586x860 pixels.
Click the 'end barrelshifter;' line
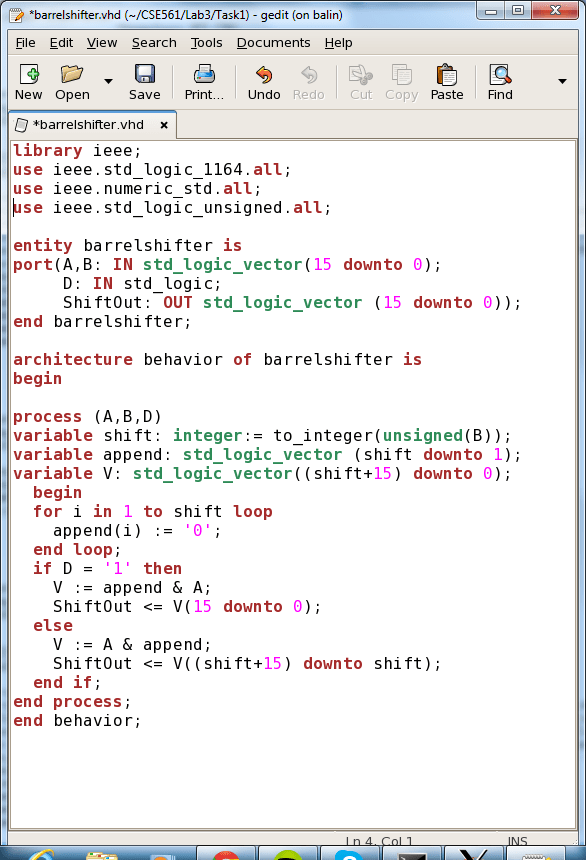(102, 321)
